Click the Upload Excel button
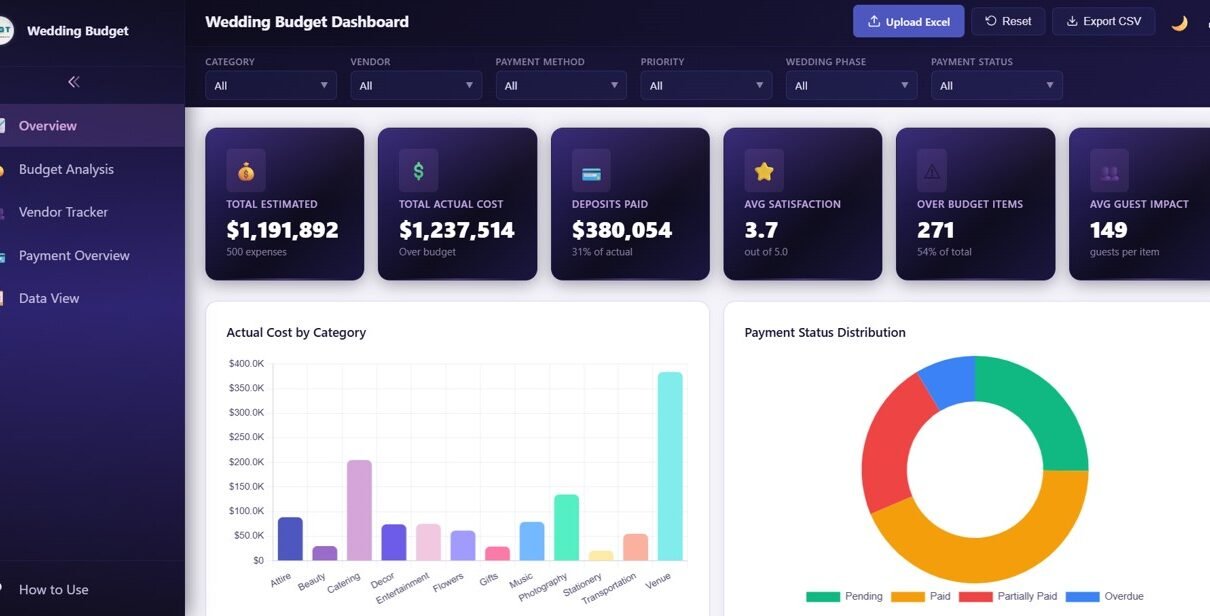 tap(908, 21)
